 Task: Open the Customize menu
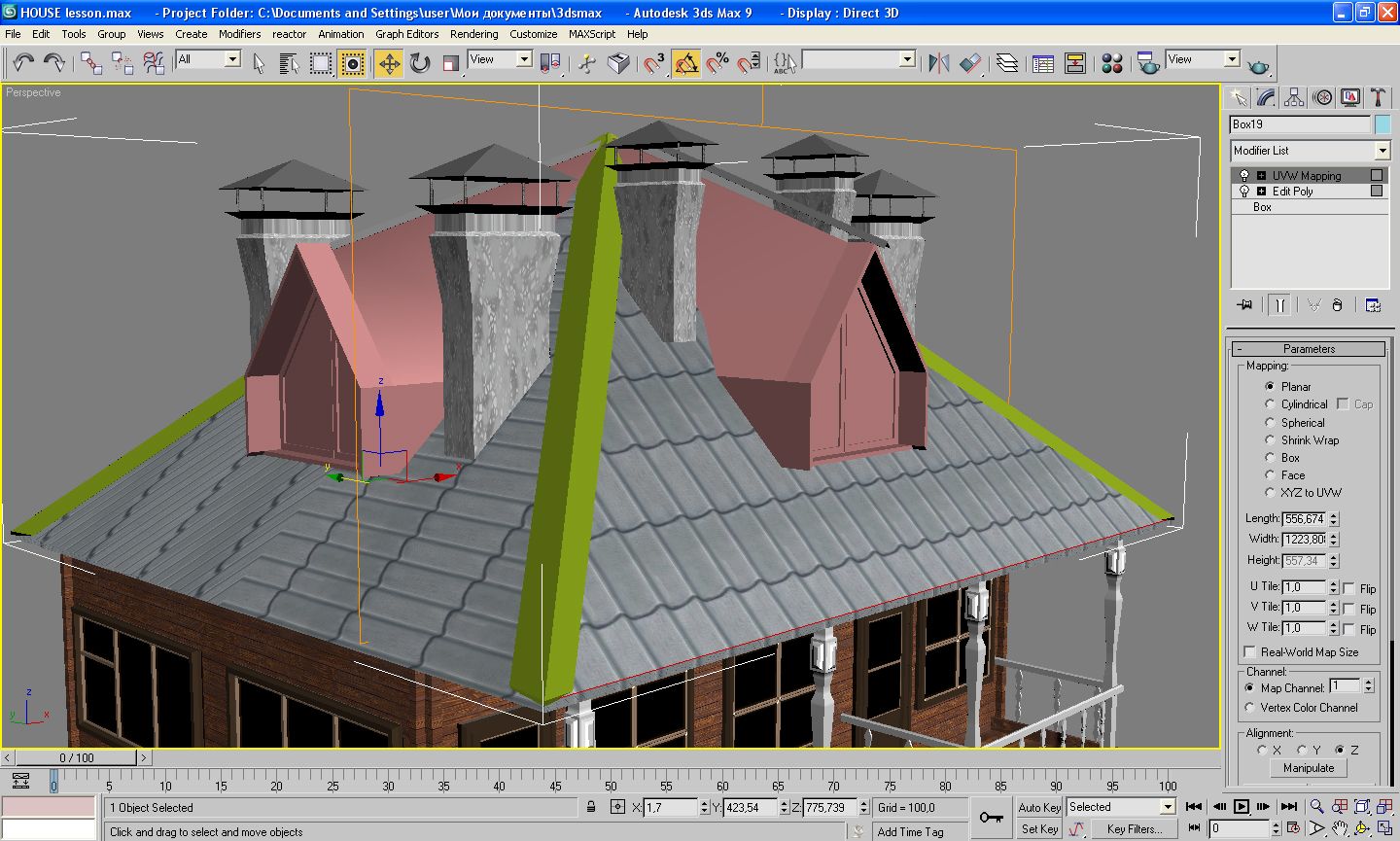point(534,34)
